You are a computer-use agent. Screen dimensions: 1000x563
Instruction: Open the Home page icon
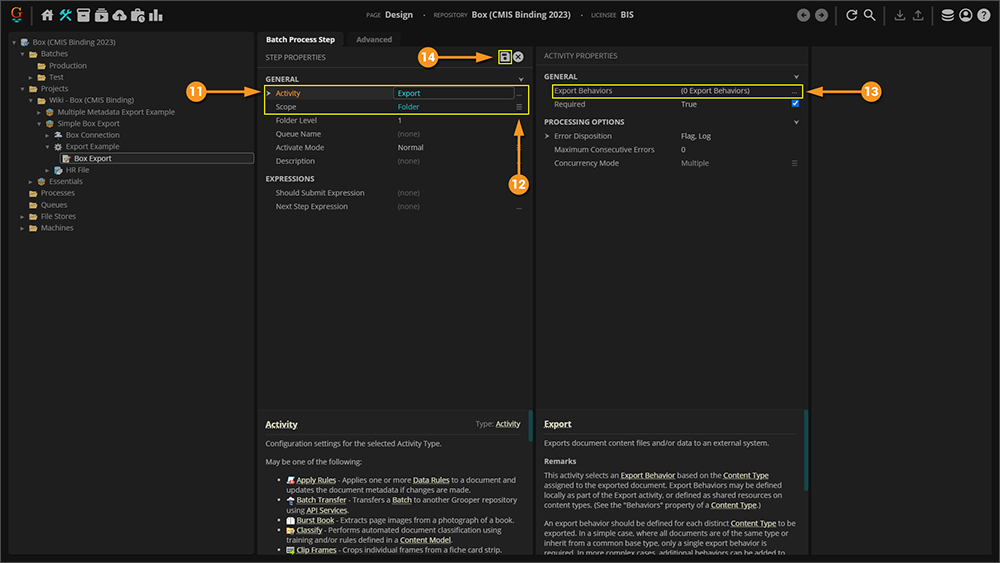click(x=47, y=15)
